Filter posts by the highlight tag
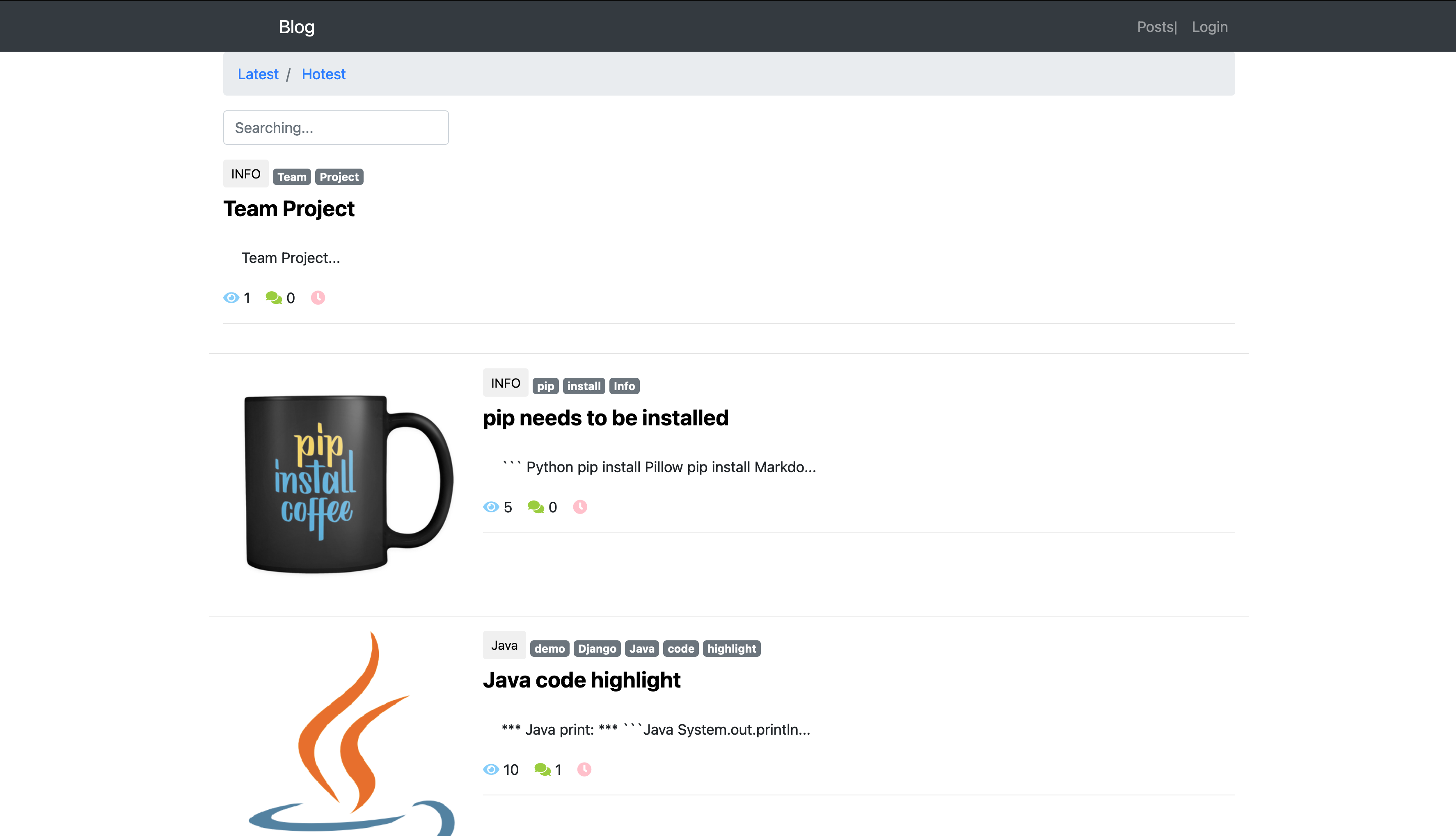 click(x=731, y=648)
